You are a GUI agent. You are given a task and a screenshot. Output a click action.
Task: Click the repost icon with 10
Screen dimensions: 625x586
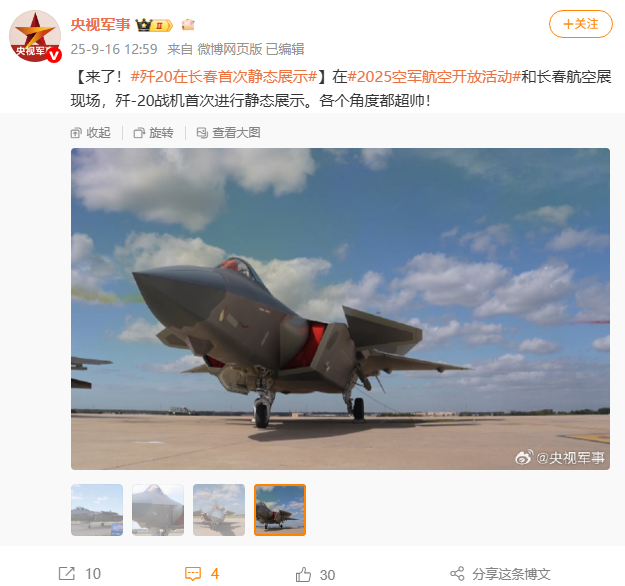67,574
